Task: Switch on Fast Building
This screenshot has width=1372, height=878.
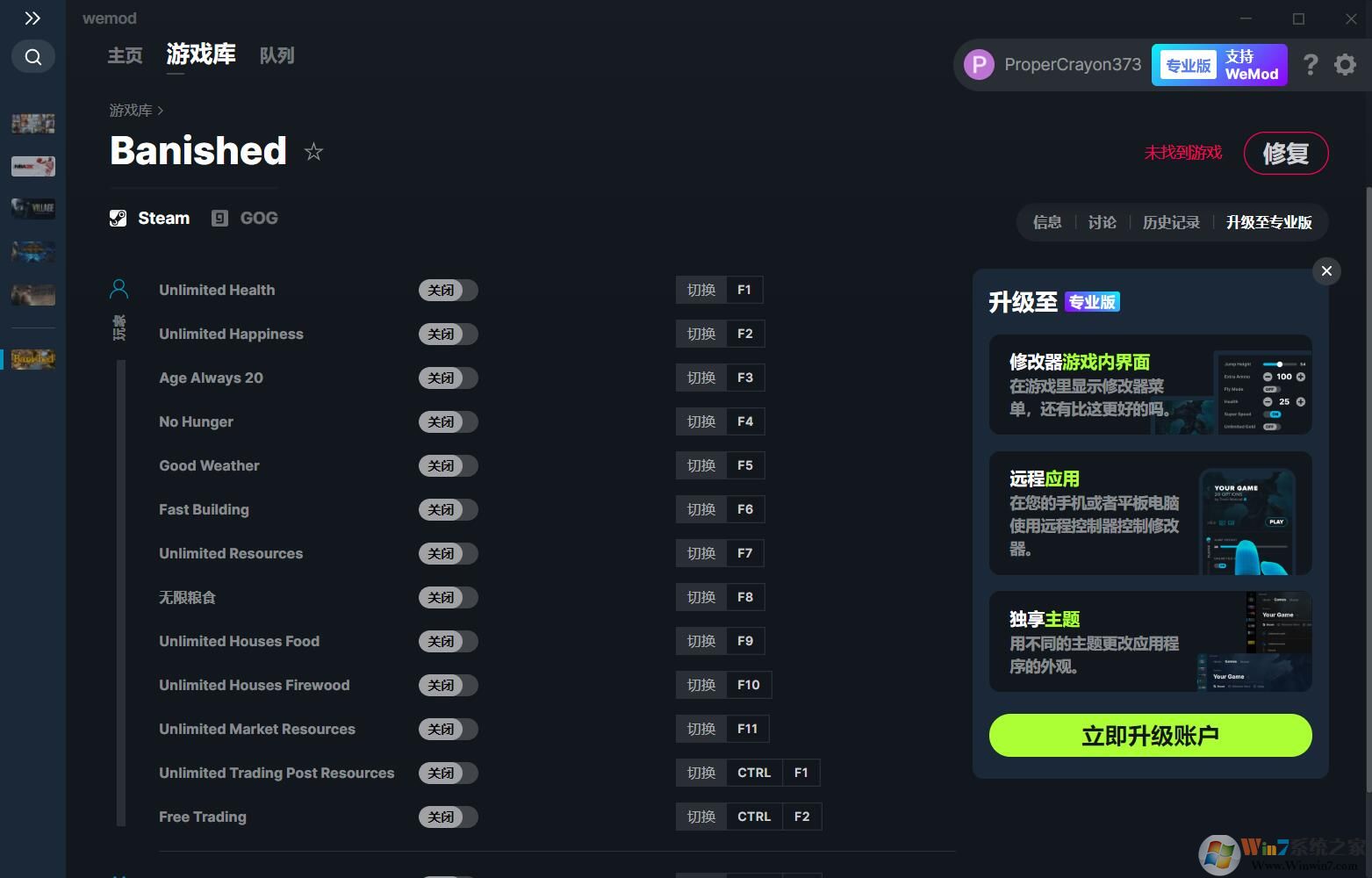Action: pyautogui.click(x=448, y=510)
